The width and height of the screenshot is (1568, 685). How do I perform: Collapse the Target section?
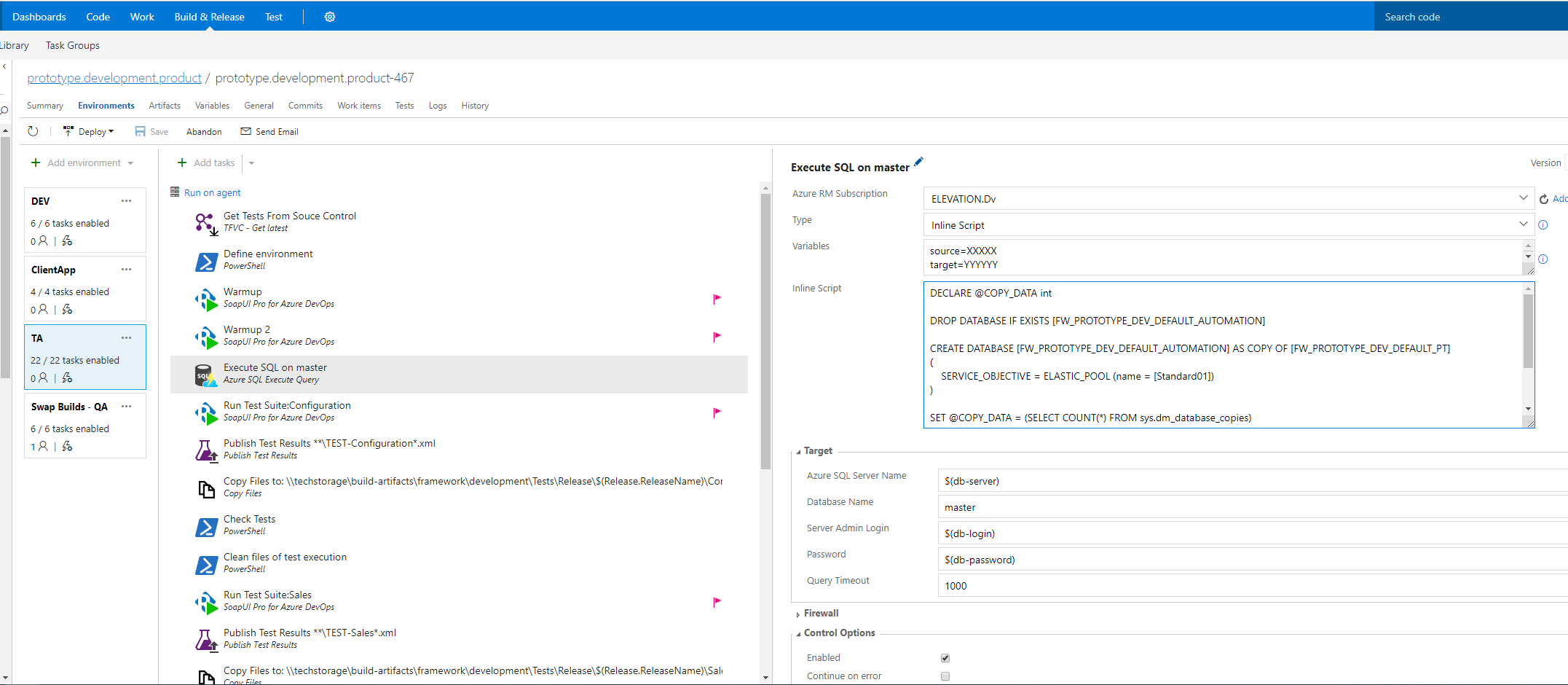[813, 451]
